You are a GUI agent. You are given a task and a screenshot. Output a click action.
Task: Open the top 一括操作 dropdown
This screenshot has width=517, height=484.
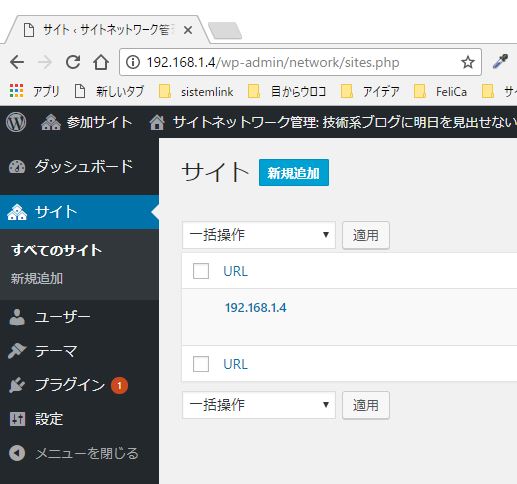(x=259, y=235)
